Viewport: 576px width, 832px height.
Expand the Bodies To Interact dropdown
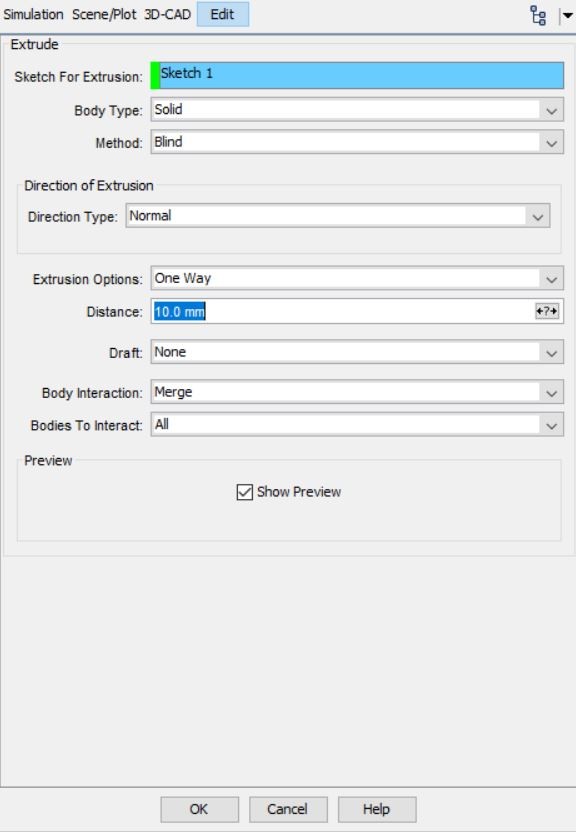(357, 425)
